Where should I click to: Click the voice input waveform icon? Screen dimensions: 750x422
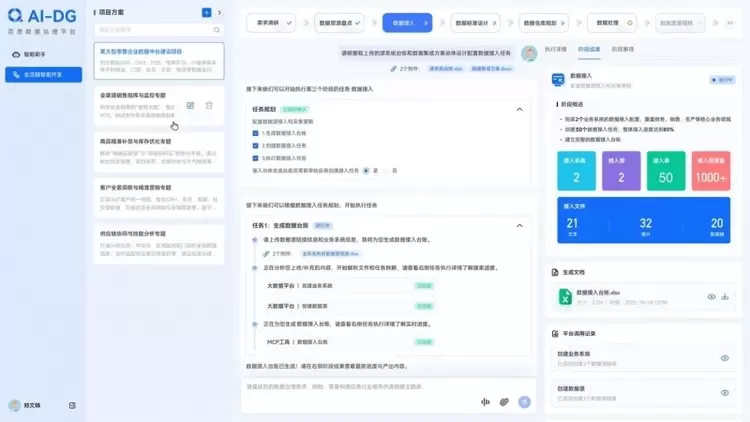point(485,402)
